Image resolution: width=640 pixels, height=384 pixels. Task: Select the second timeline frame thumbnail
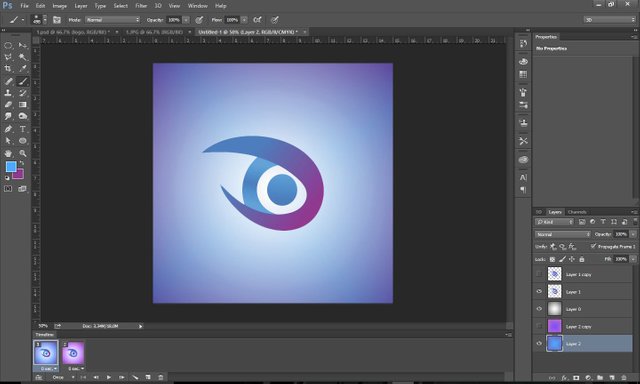click(x=73, y=353)
